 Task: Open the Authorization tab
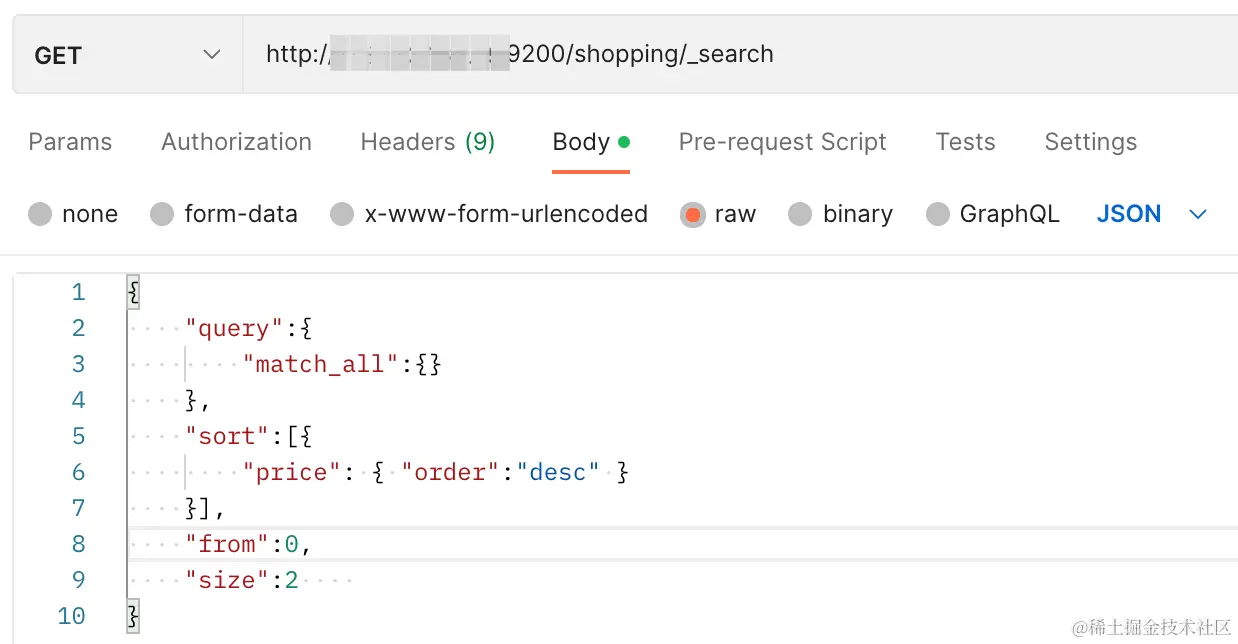236,142
